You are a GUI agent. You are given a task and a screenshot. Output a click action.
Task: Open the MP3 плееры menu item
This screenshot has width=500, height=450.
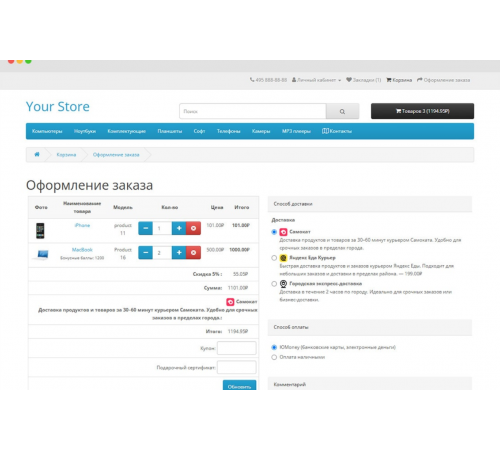pos(296,131)
